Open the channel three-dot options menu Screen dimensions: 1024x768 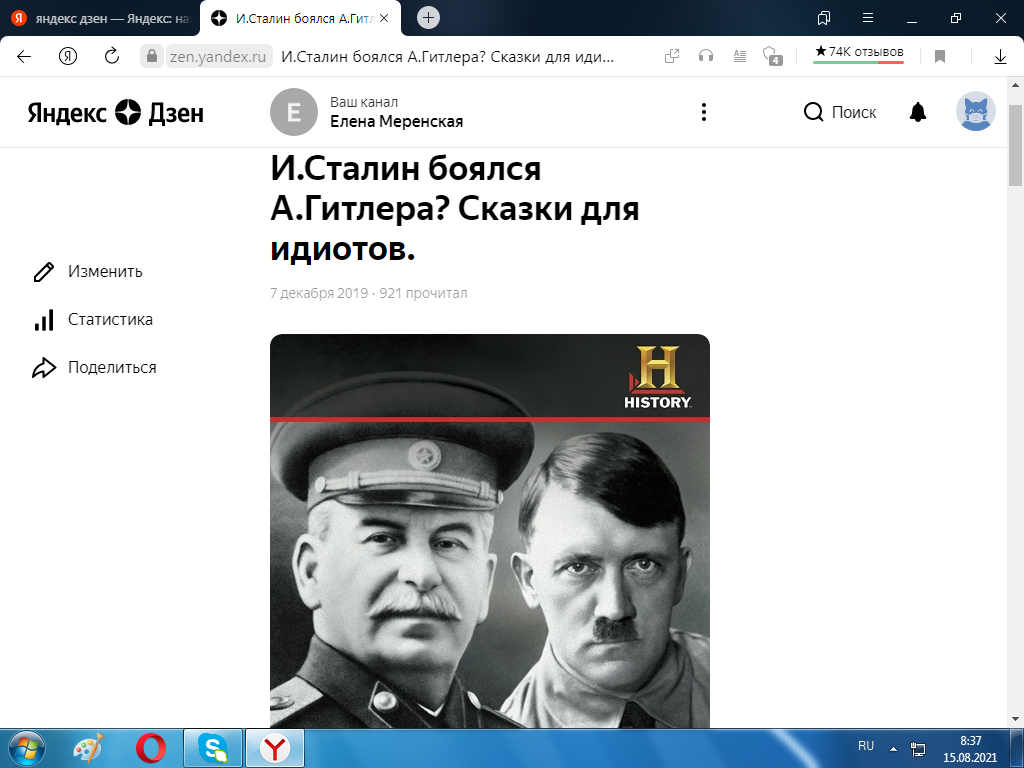click(x=704, y=112)
